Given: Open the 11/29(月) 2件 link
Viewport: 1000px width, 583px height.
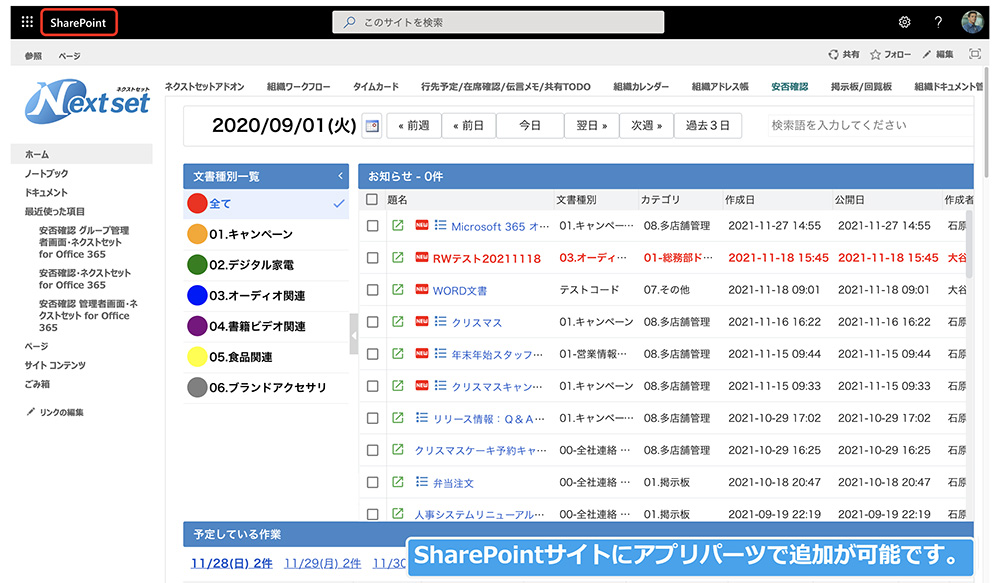Looking at the screenshot, I should [322, 563].
